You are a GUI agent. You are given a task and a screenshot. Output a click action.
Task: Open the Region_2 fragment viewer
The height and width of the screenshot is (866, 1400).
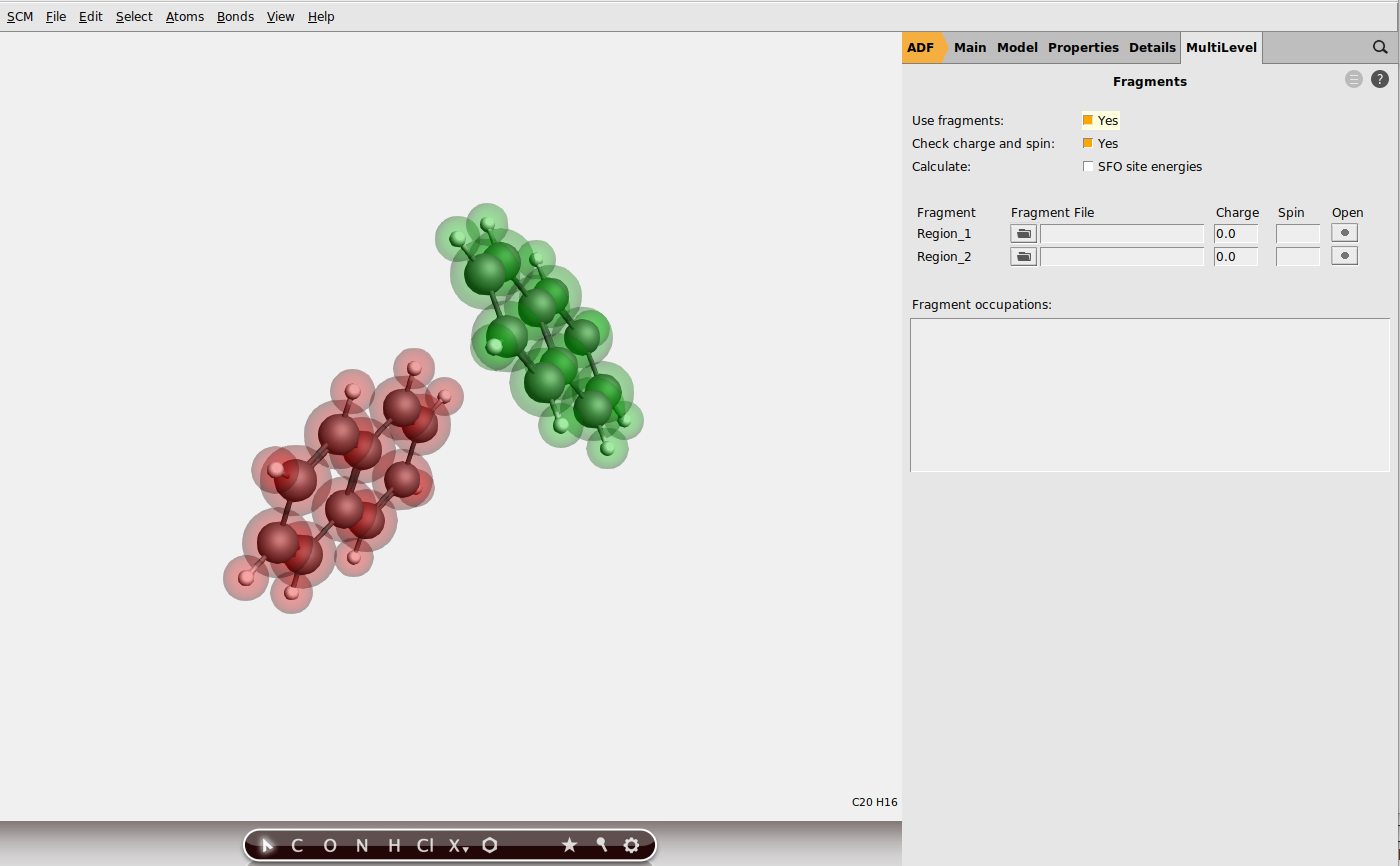click(x=1344, y=255)
